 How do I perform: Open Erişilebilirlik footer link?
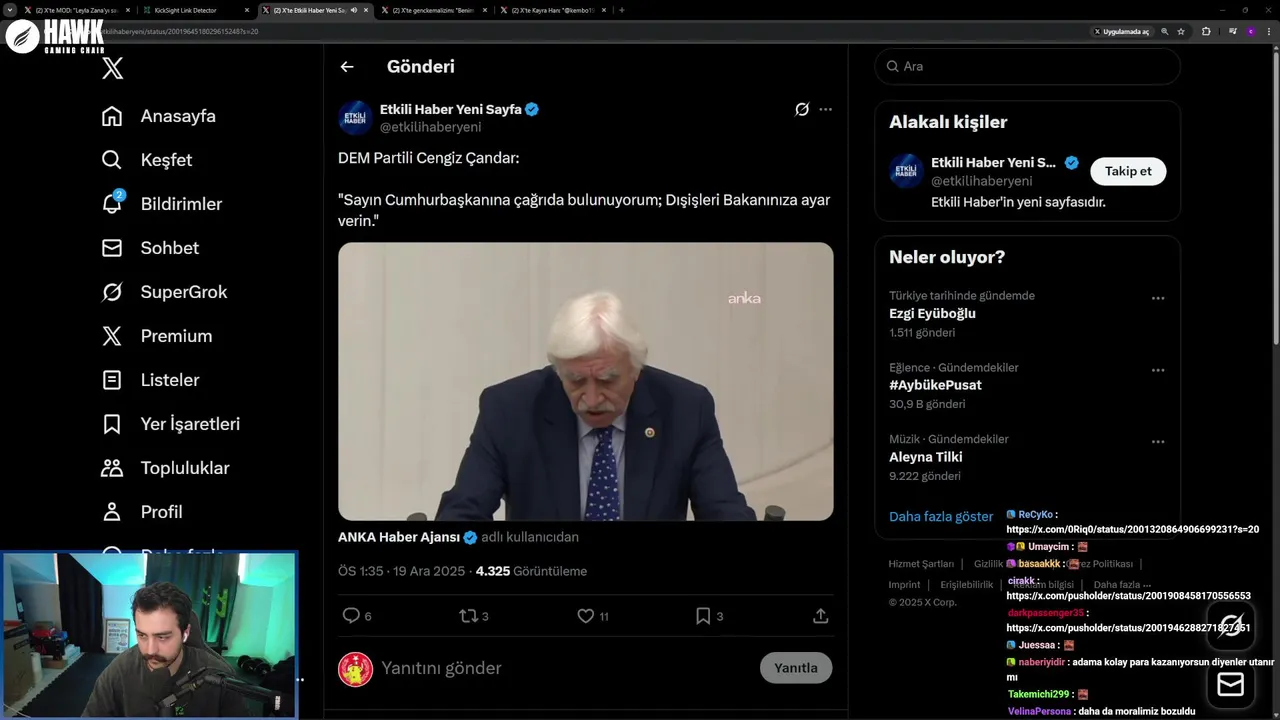tap(966, 585)
